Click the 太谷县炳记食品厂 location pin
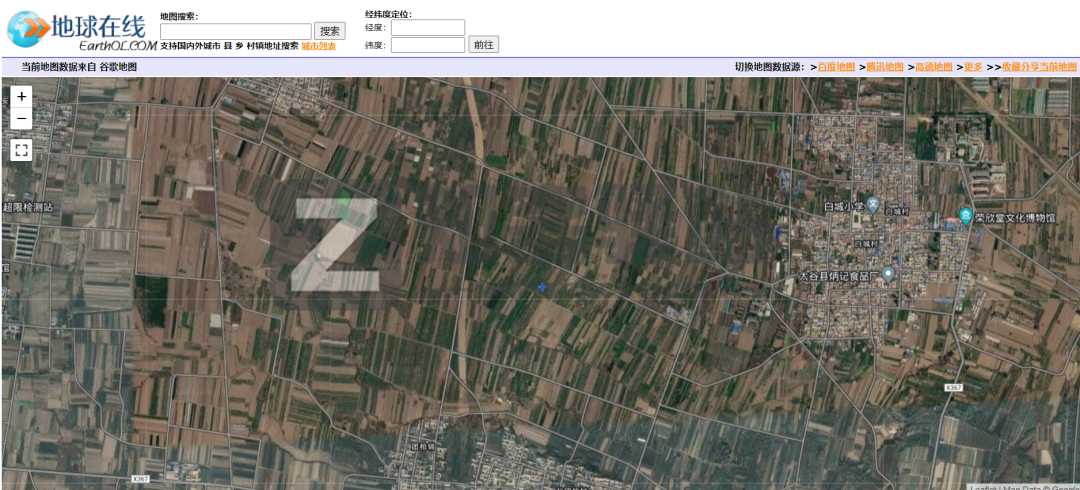The width and height of the screenshot is (1080, 490). pos(887,273)
